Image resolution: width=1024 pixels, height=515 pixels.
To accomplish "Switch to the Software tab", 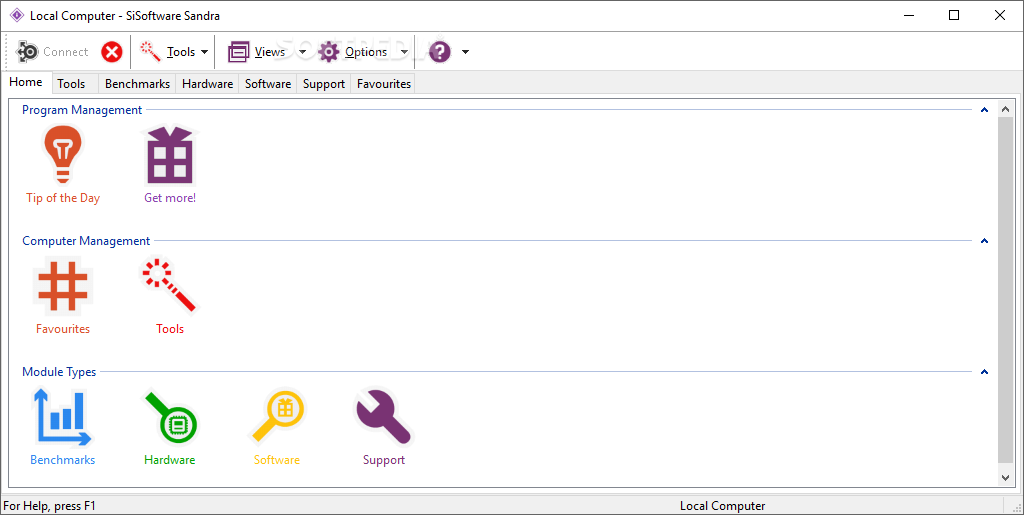I will click(x=268, y=84).
